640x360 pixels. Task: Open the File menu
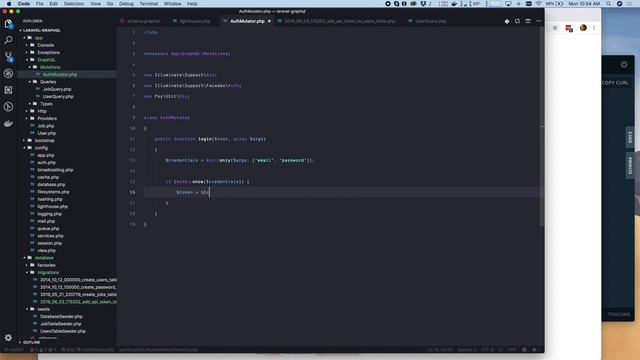click(39, 4)
